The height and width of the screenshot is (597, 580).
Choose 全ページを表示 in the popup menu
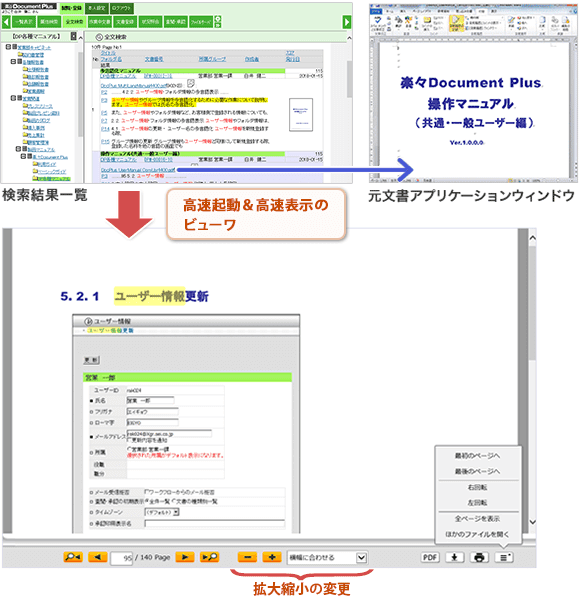(478, 519)
